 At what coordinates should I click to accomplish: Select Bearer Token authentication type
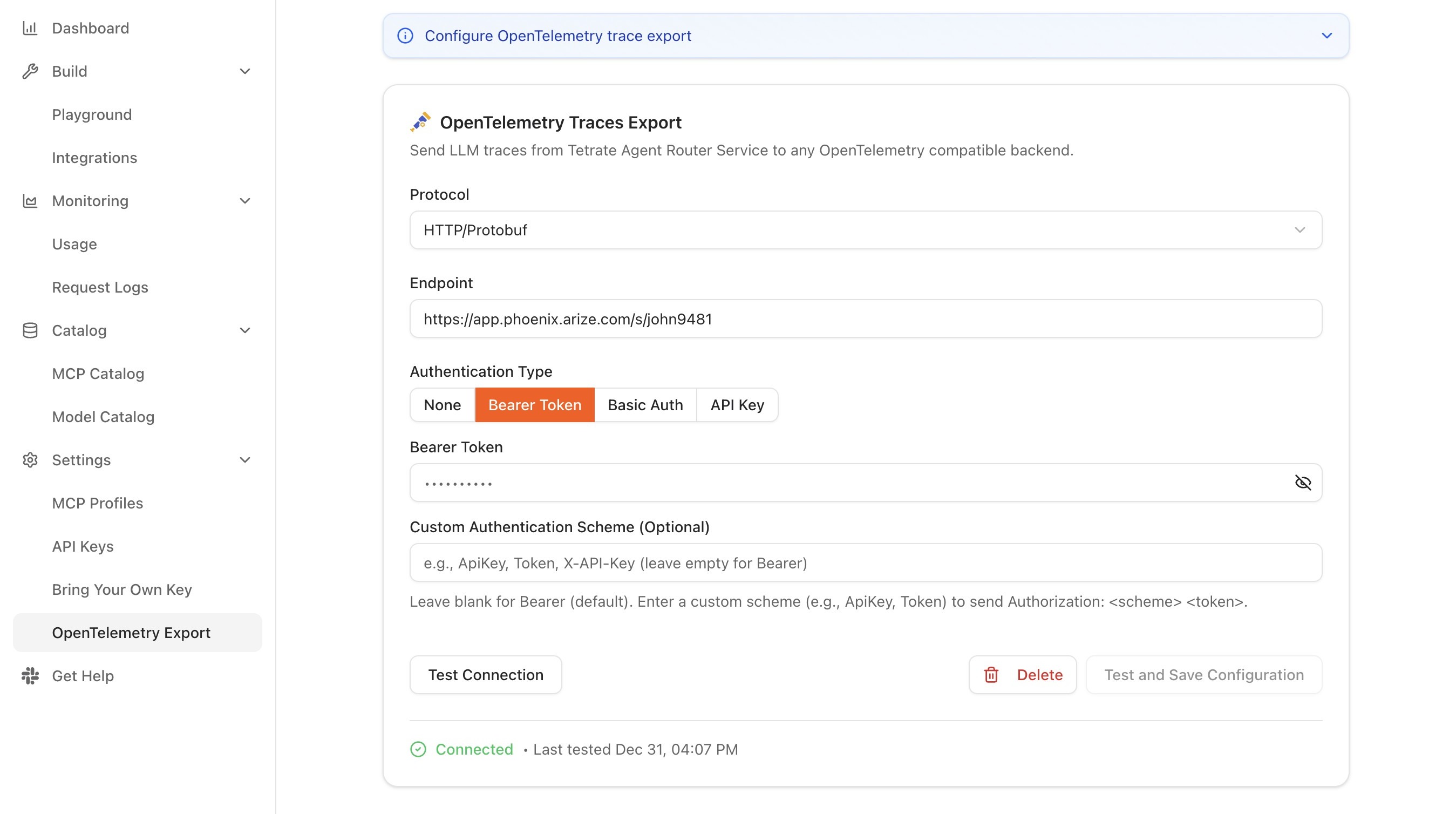pyautogui.click(x=535, y=405)
